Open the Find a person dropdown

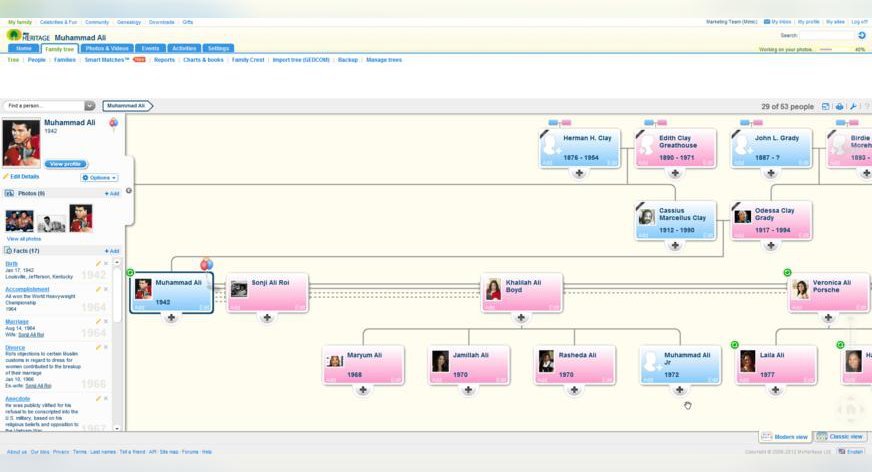pyautogui.click(x=90, y=106)
